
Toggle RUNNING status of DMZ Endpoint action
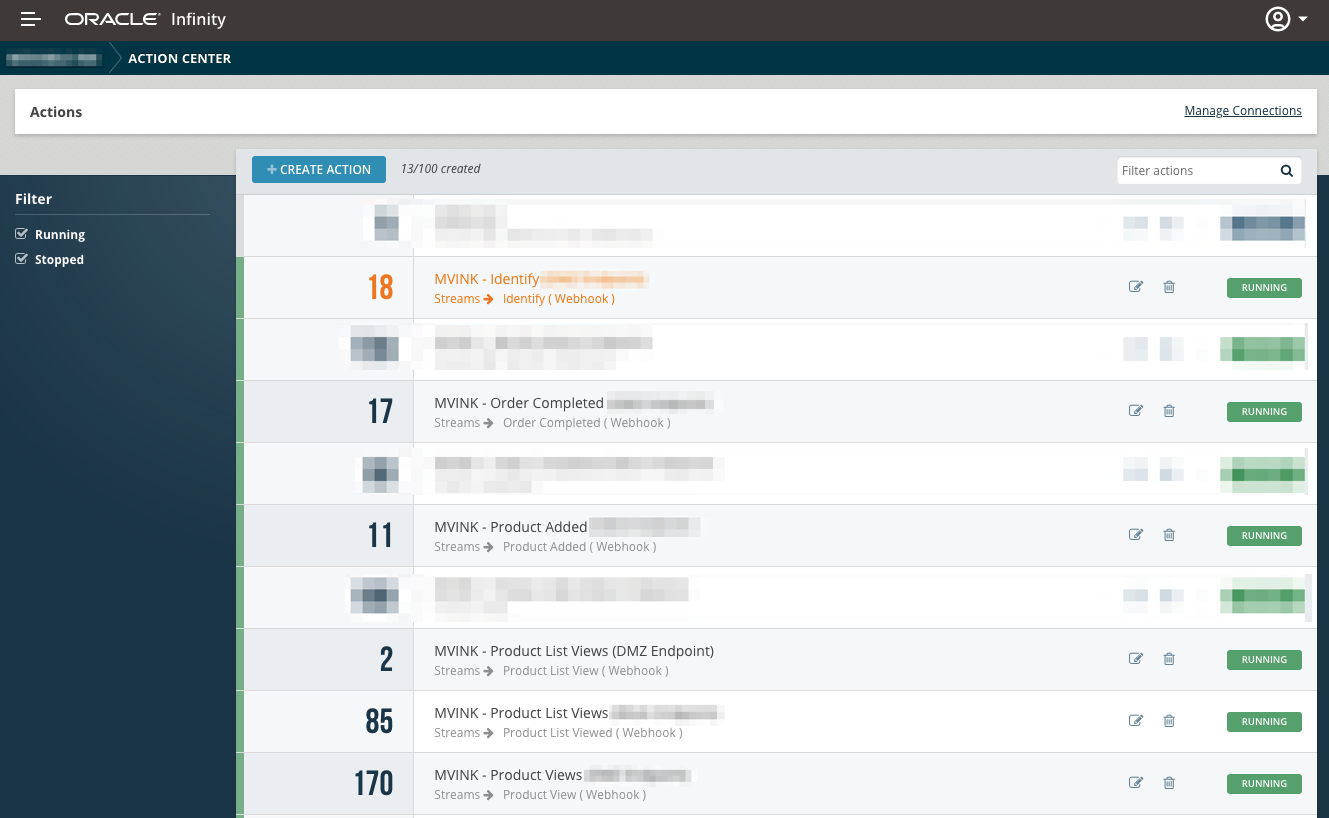pyautogui.click(x=1264, y=660)
